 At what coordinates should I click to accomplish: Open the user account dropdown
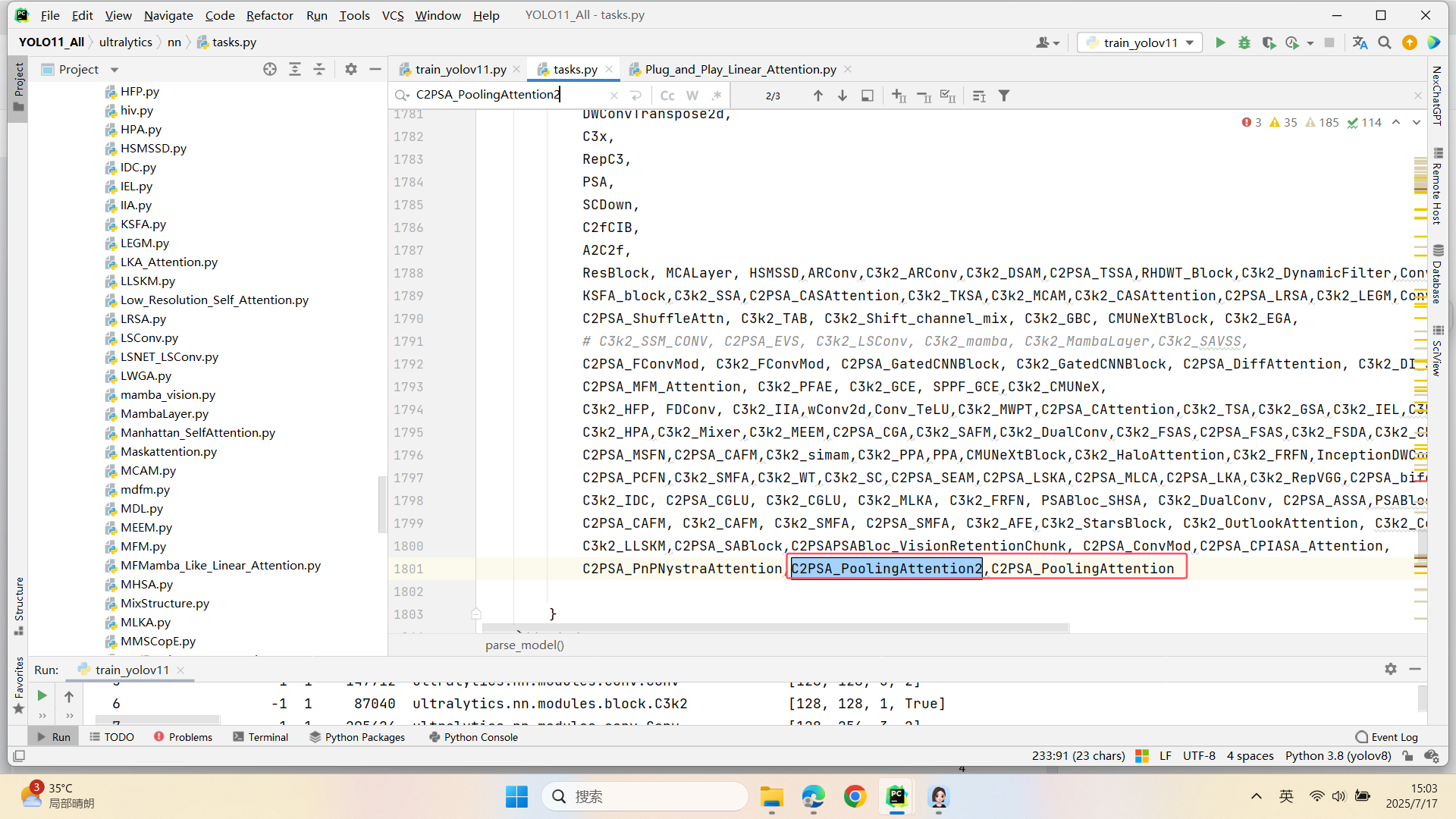click(x=1048, y=42)
